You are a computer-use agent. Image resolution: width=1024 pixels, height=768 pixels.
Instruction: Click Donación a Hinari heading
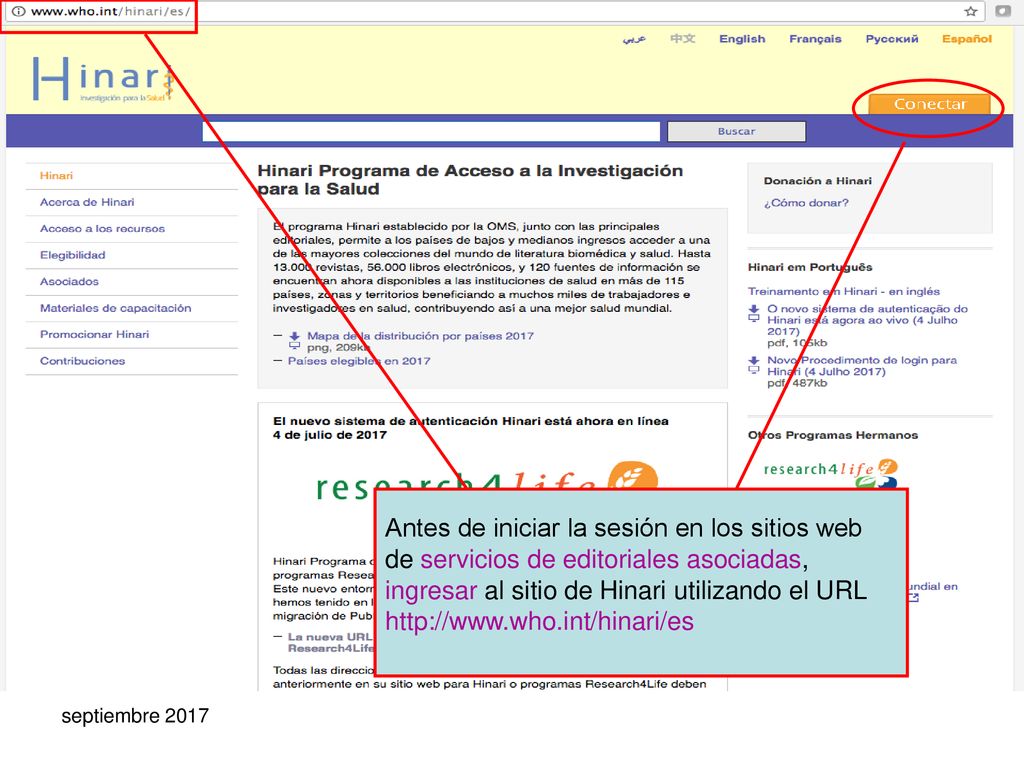point(818,181)
